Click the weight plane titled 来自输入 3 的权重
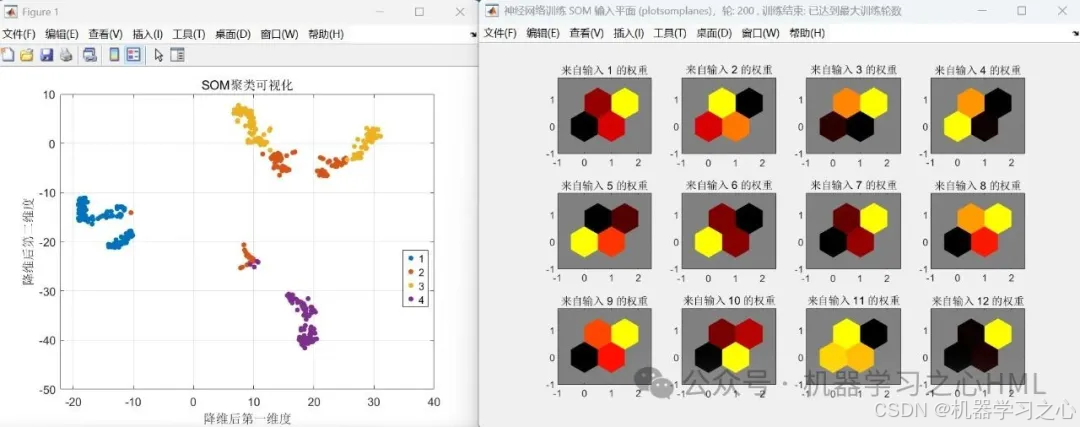 coord(853,115)
